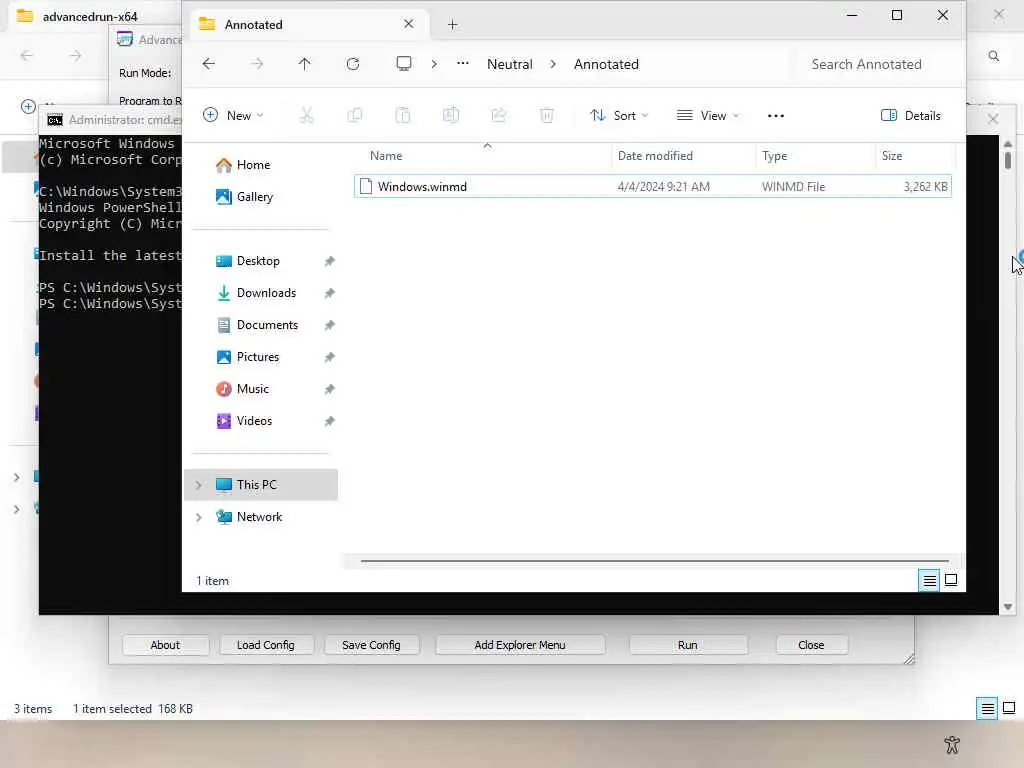Image resolution: width=1024 pixels, height=768 pixels.
Task: Click the Copy icon in toolbar
Action: coord(355,116)
